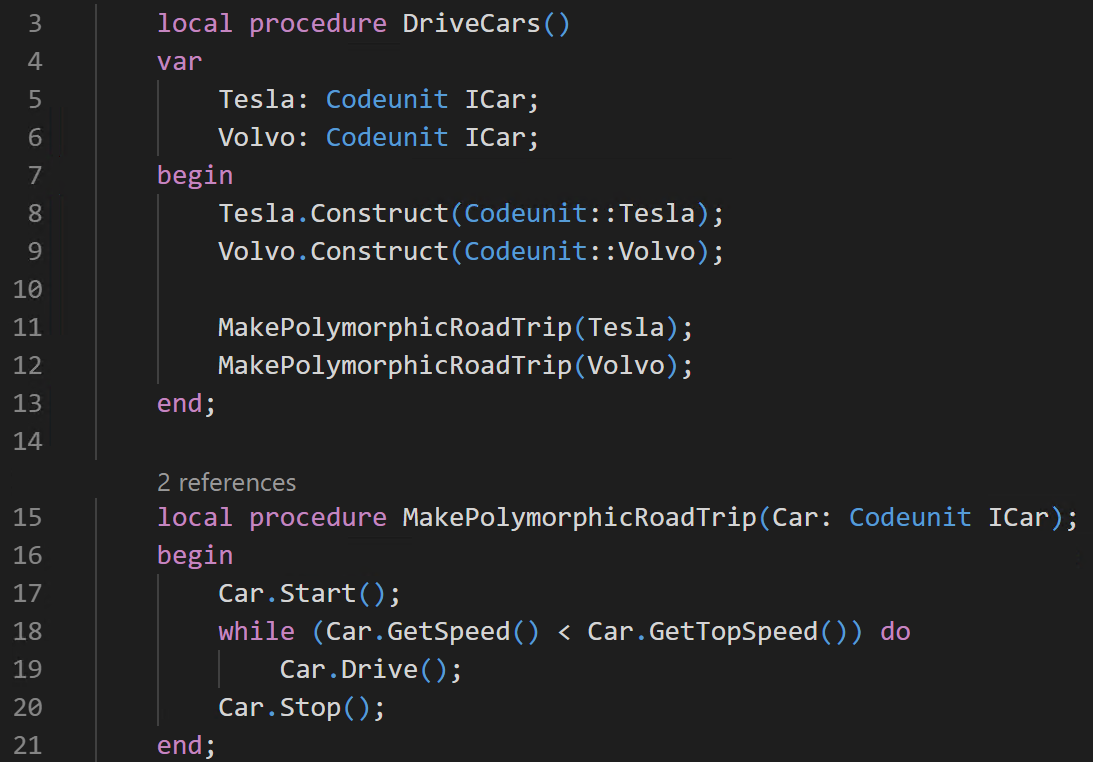The height and width of the screenshot is (762, 1093).
Task: Click the Codeunit type keyword on line 5
Action: [387, 100]
